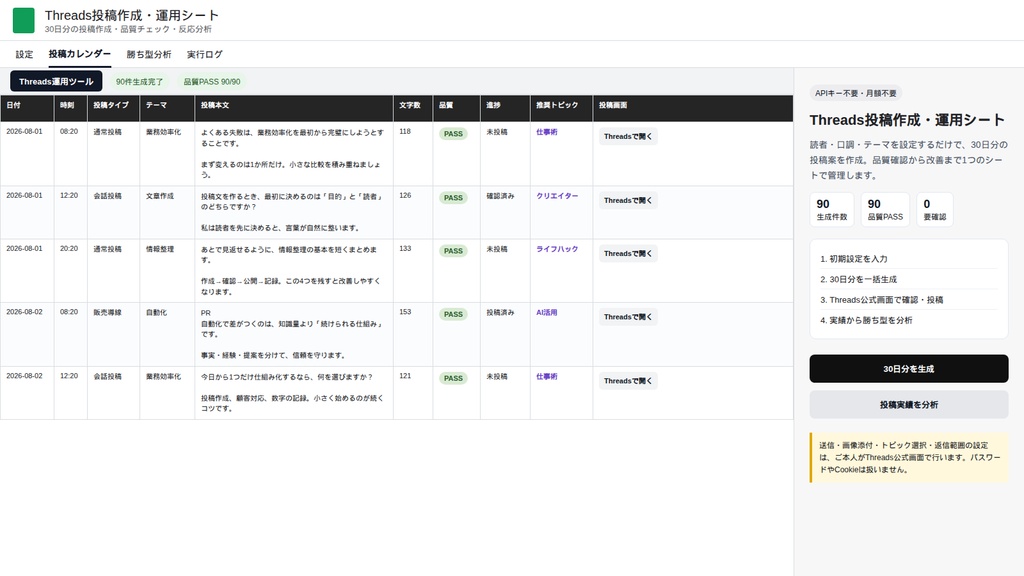The width and height of the screenshot is (1024, 576).
Task: Click the 進捗 column header
Action: click(505, 108)
